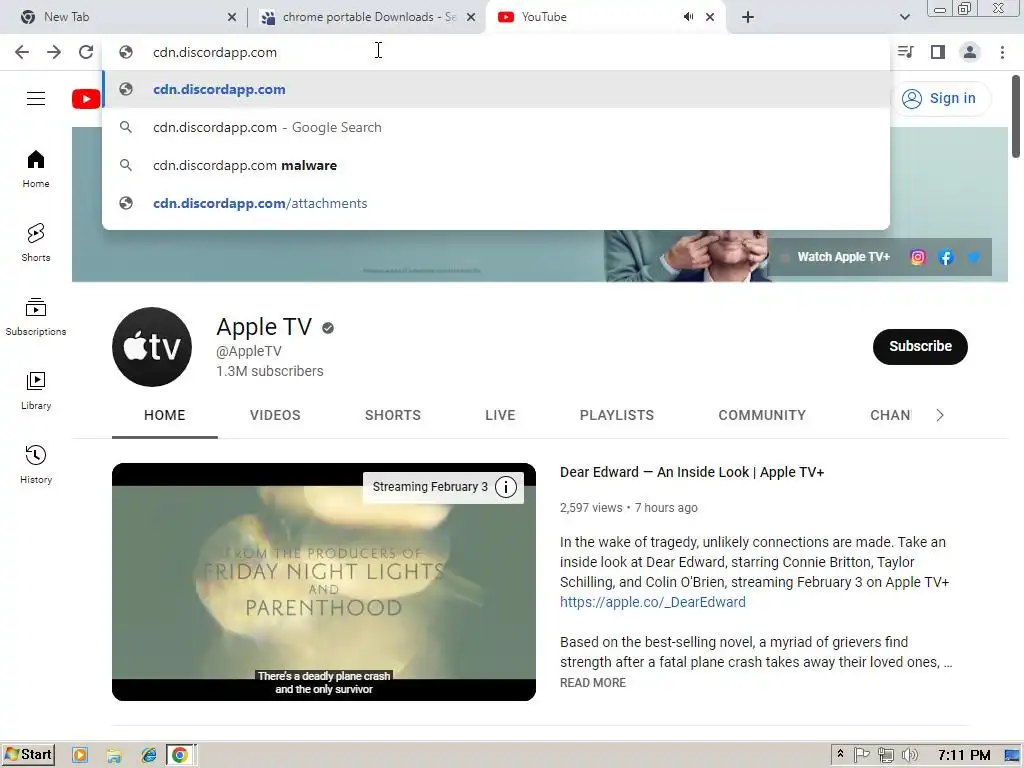Switch to the SHORTS channel tab
This screenshot has height=768, width=1024.
pos(392,415)
